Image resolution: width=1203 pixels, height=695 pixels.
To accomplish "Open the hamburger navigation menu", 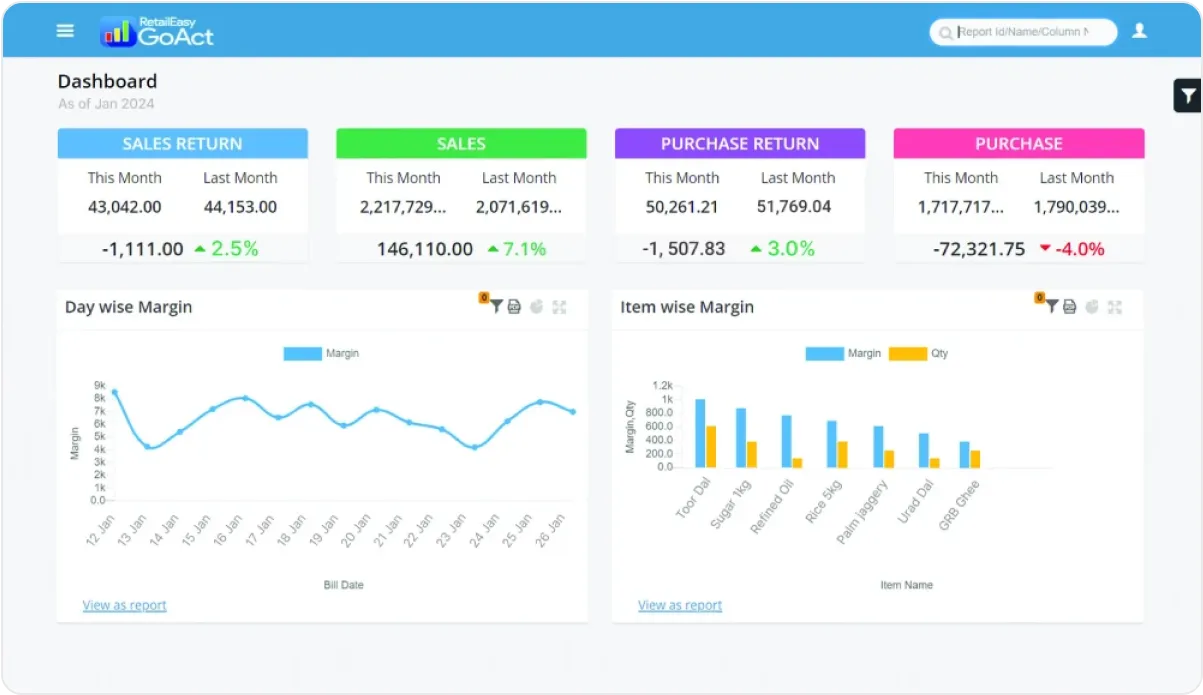I will coord(65,30).
